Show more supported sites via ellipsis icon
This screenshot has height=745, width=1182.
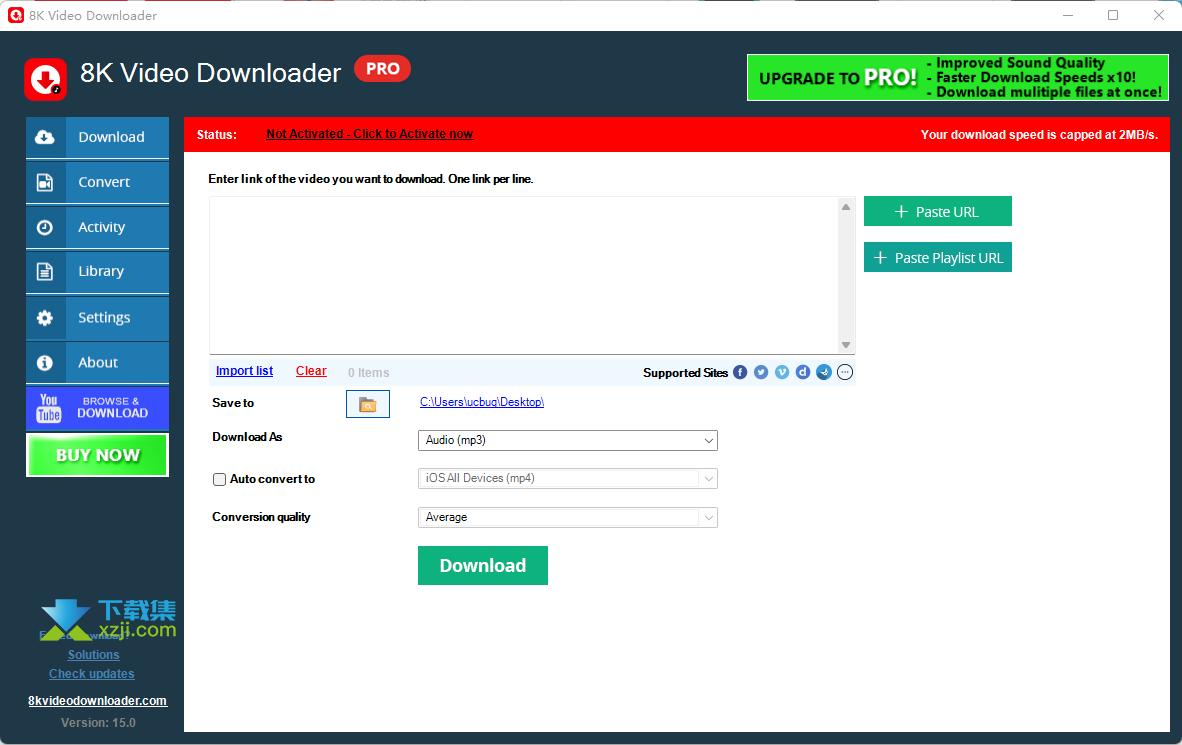[x=845, y=372]
